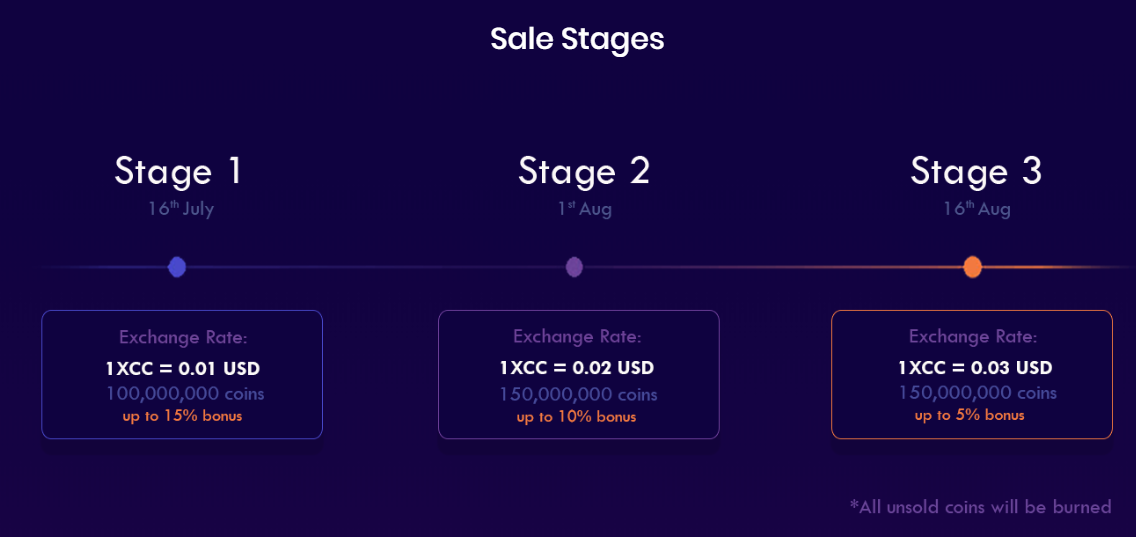This screenshot has height=537, width=1136.
Task: Click the 16th July date label
Action: tap(181, 209)
